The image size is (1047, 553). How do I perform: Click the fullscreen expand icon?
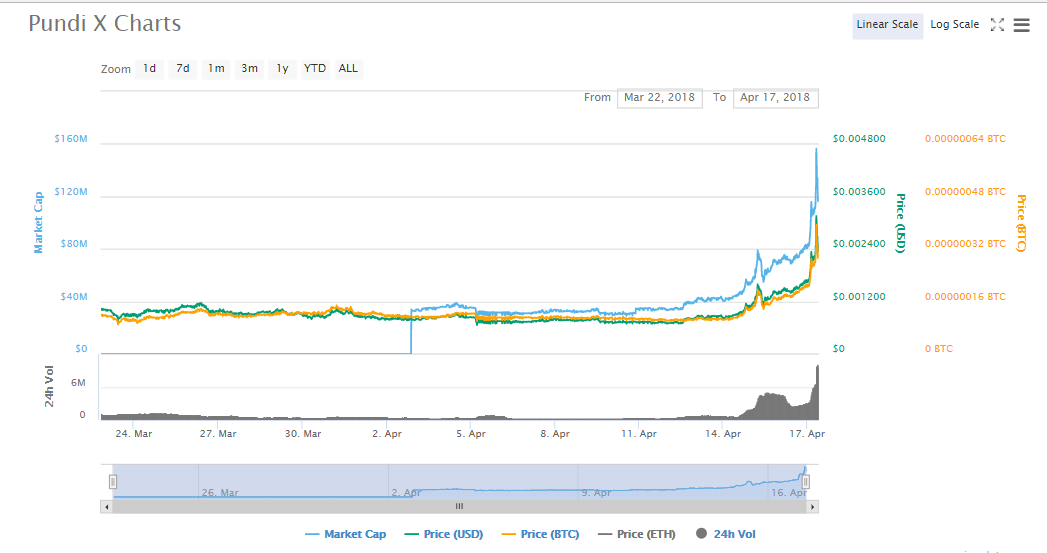point(997,25)
